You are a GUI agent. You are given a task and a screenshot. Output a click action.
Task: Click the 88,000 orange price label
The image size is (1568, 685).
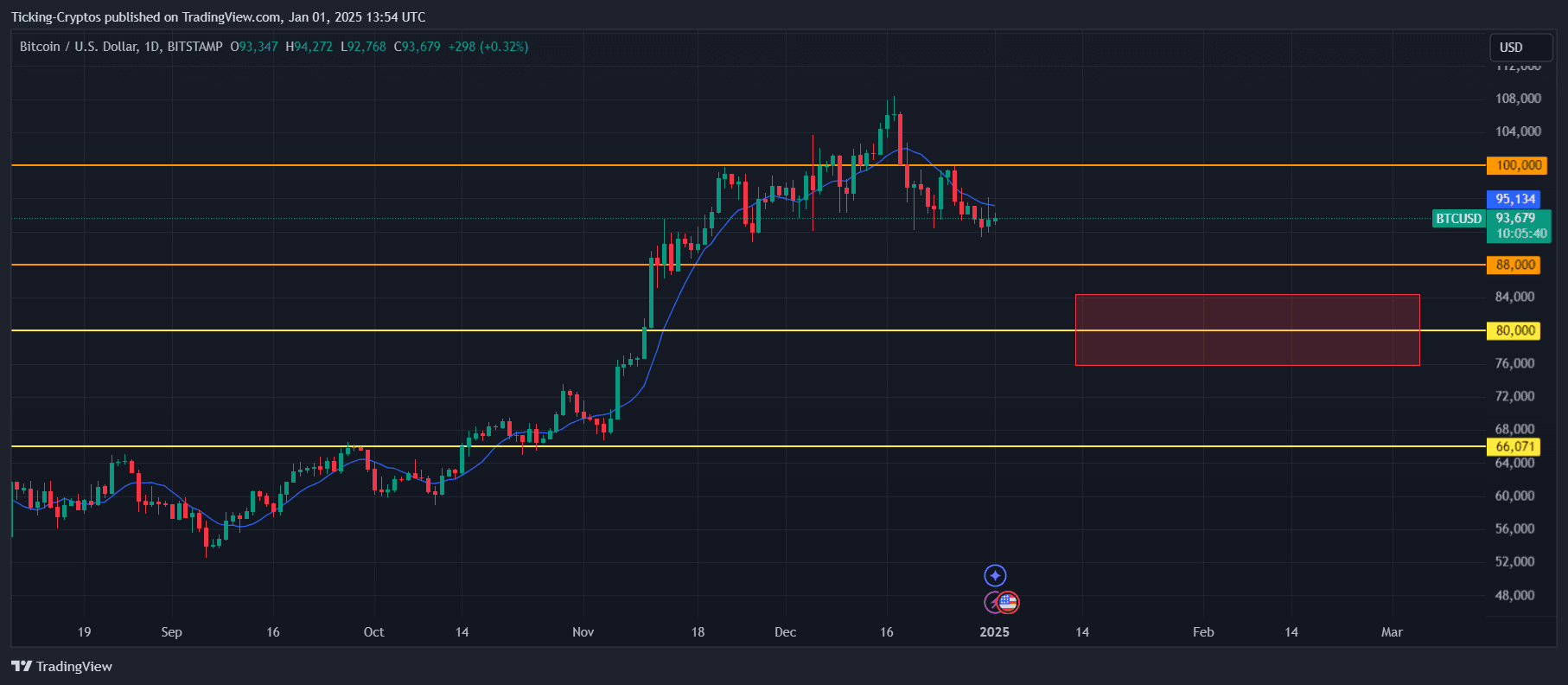[x=1514, y=265]
